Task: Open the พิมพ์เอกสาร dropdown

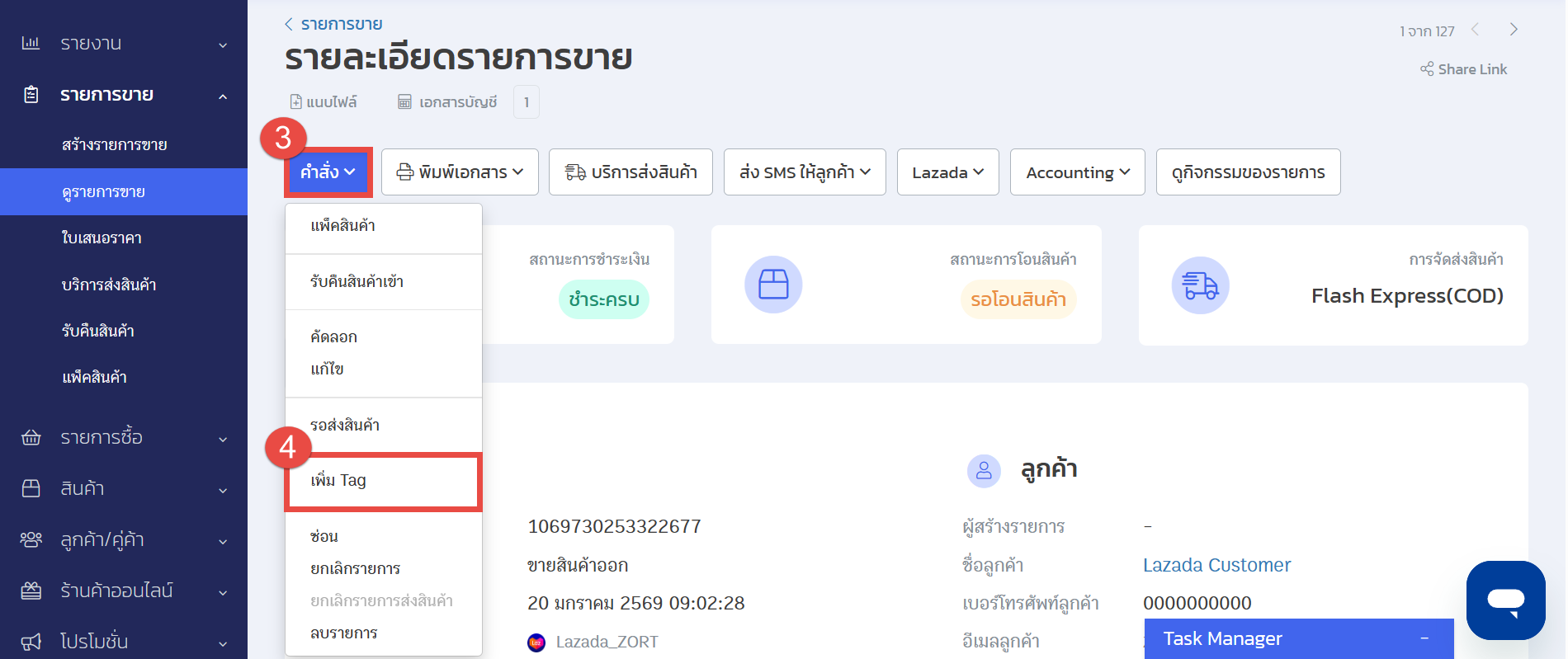Action: pos(460,172)
